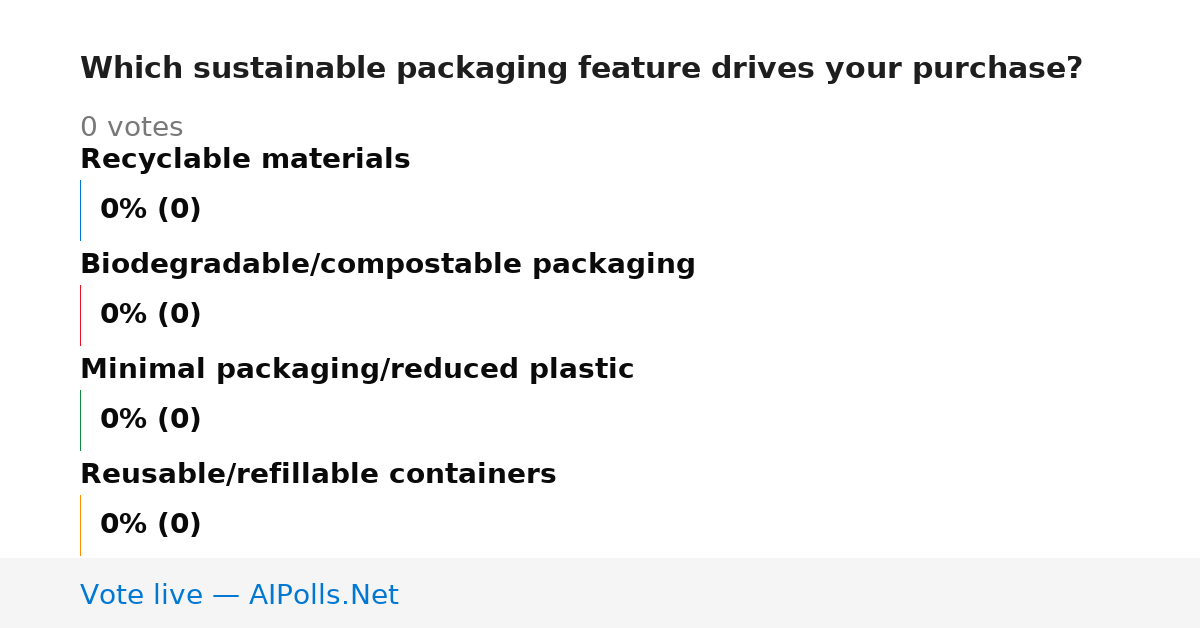Click the 0 votes total count
Viewport: 1200px width, 628px height.
(131, 128)
